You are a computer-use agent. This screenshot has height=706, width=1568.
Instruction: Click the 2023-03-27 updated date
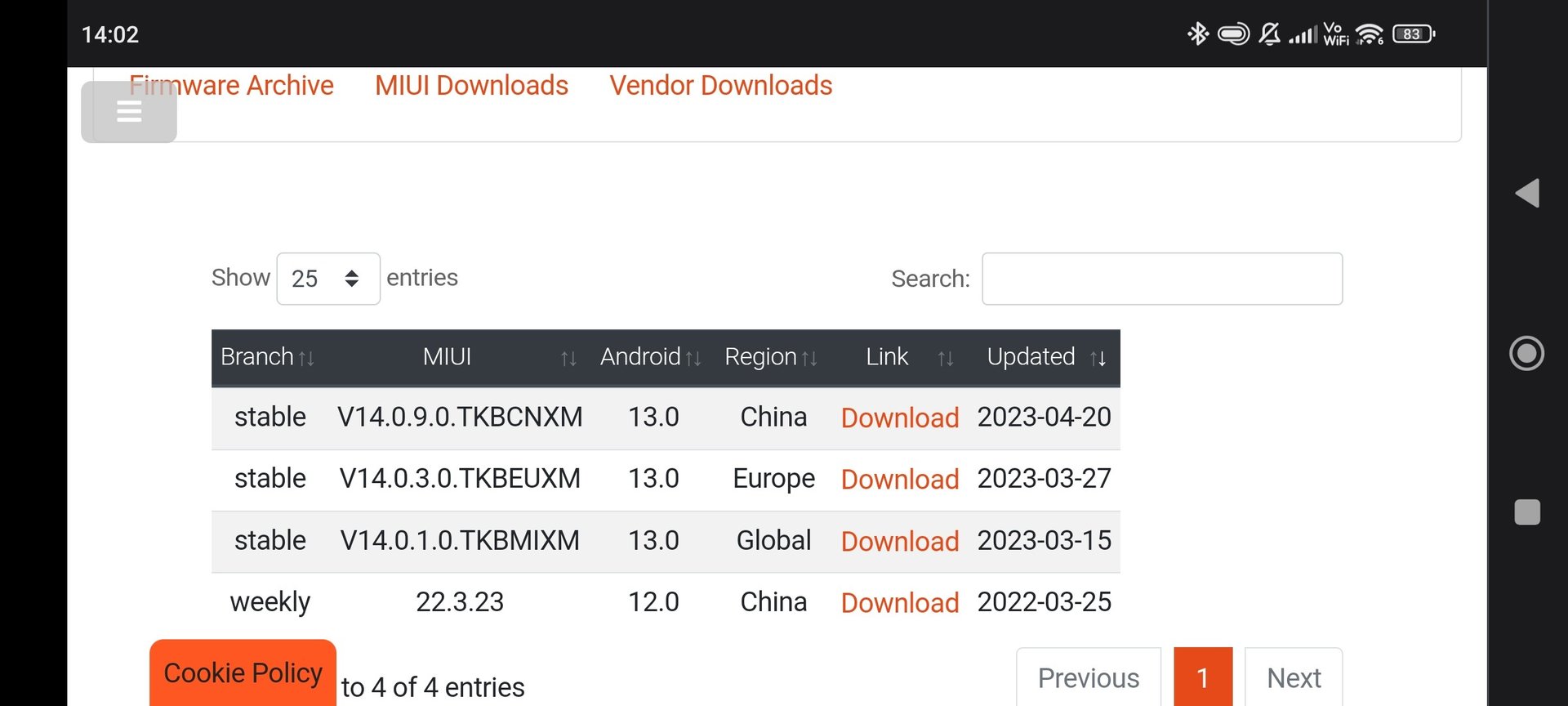1044,478
